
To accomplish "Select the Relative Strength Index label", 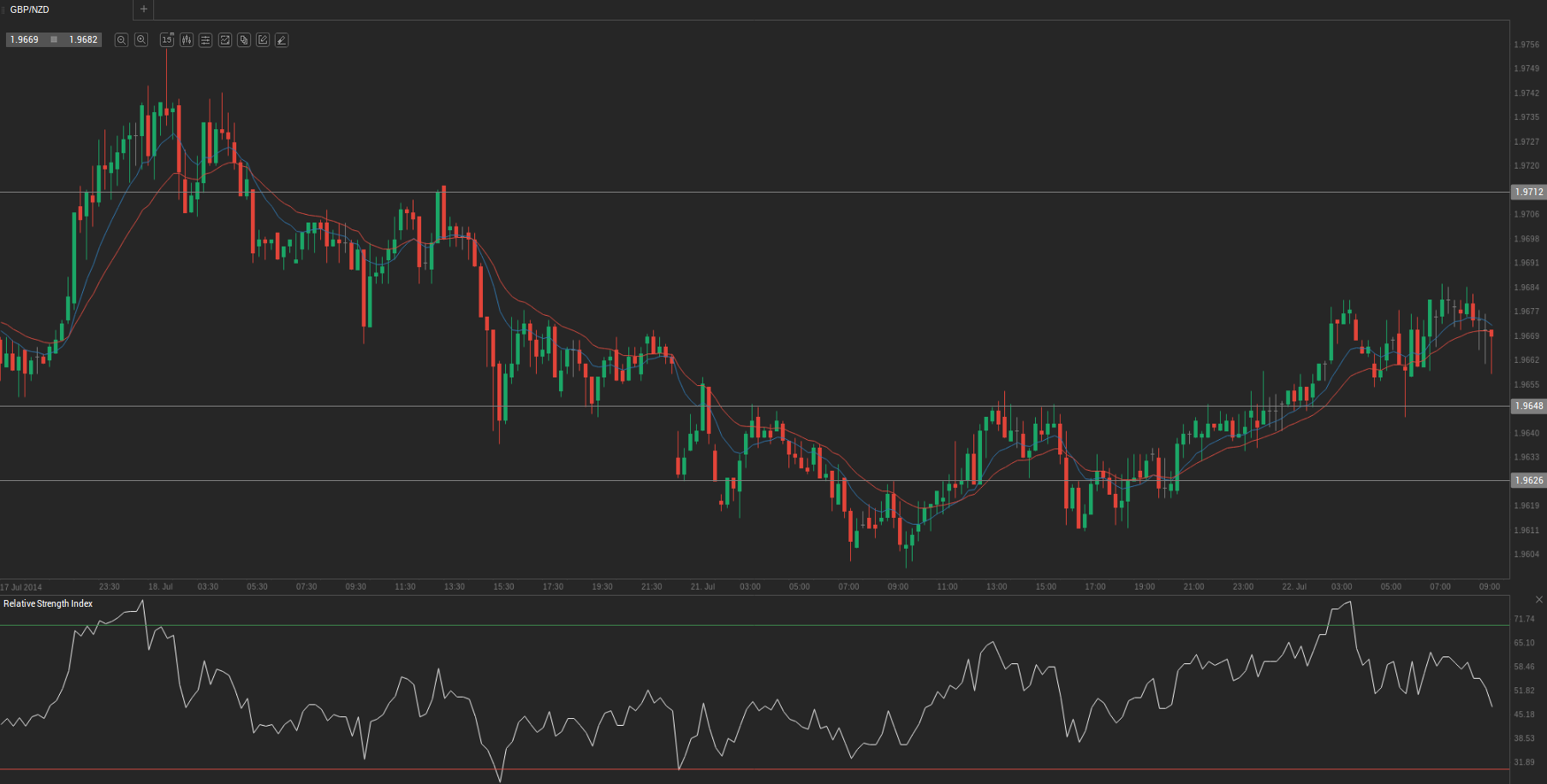I will 48,604.
